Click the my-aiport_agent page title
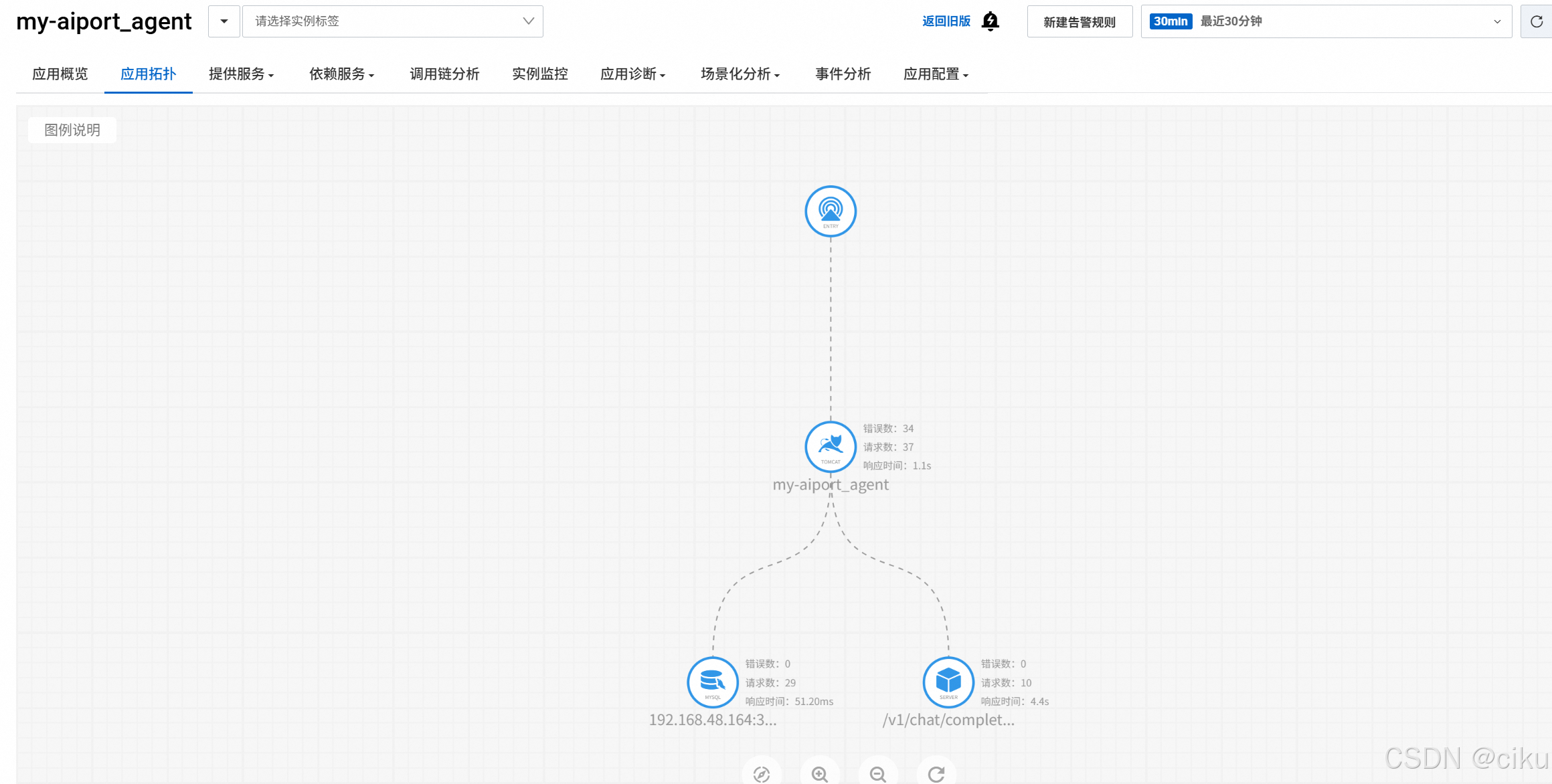The image size is (1552, 784). tap(104, 21)
